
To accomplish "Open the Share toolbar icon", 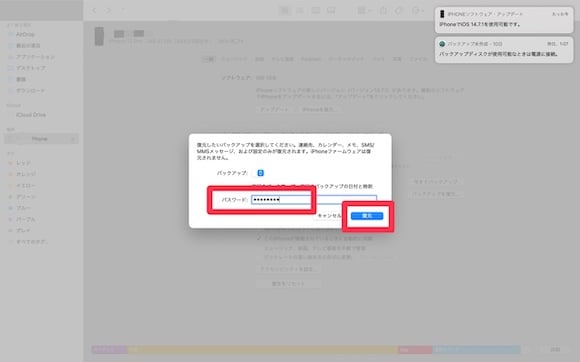I will click(383, 10).
